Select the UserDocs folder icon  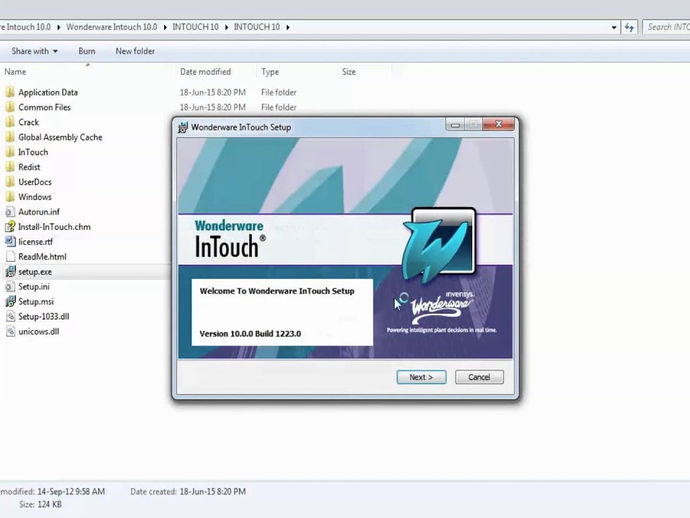(10, 182)
